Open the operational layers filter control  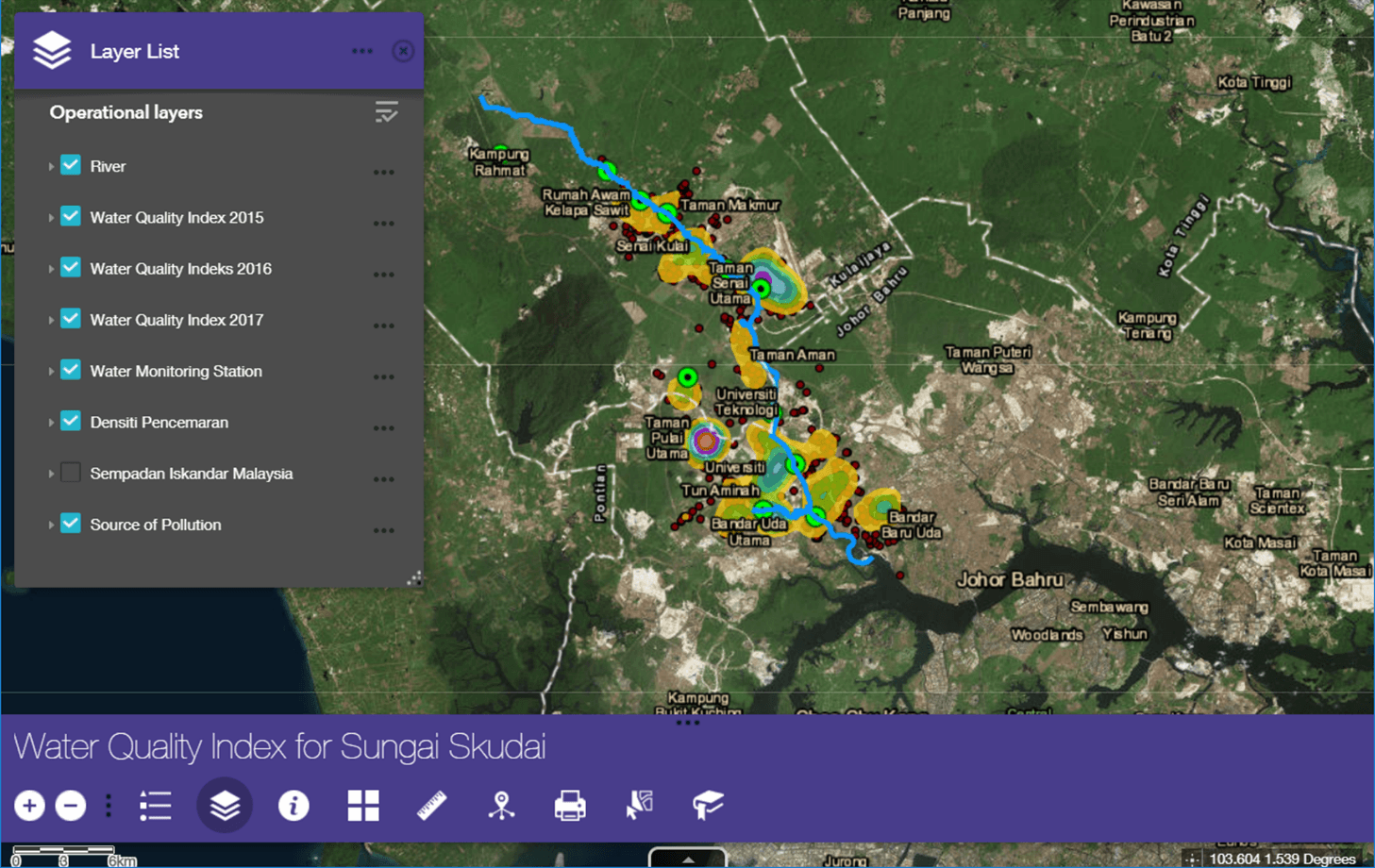coord(386,112)
